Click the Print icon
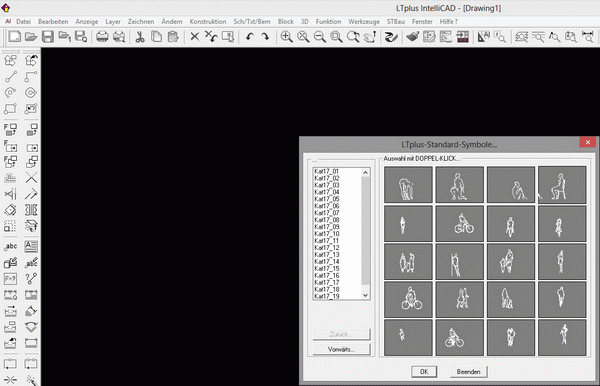600x386 pixels. click(x=102, y=37)
